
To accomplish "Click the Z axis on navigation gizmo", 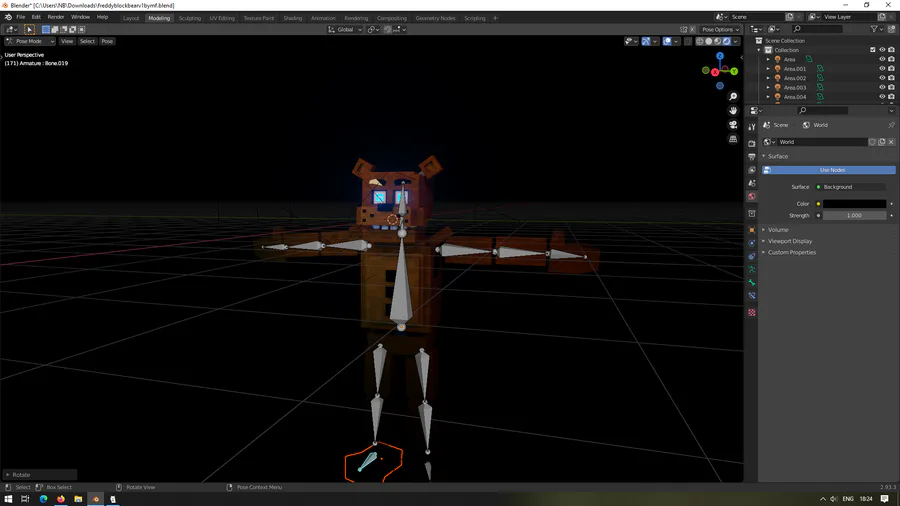I will pos(720,56).
